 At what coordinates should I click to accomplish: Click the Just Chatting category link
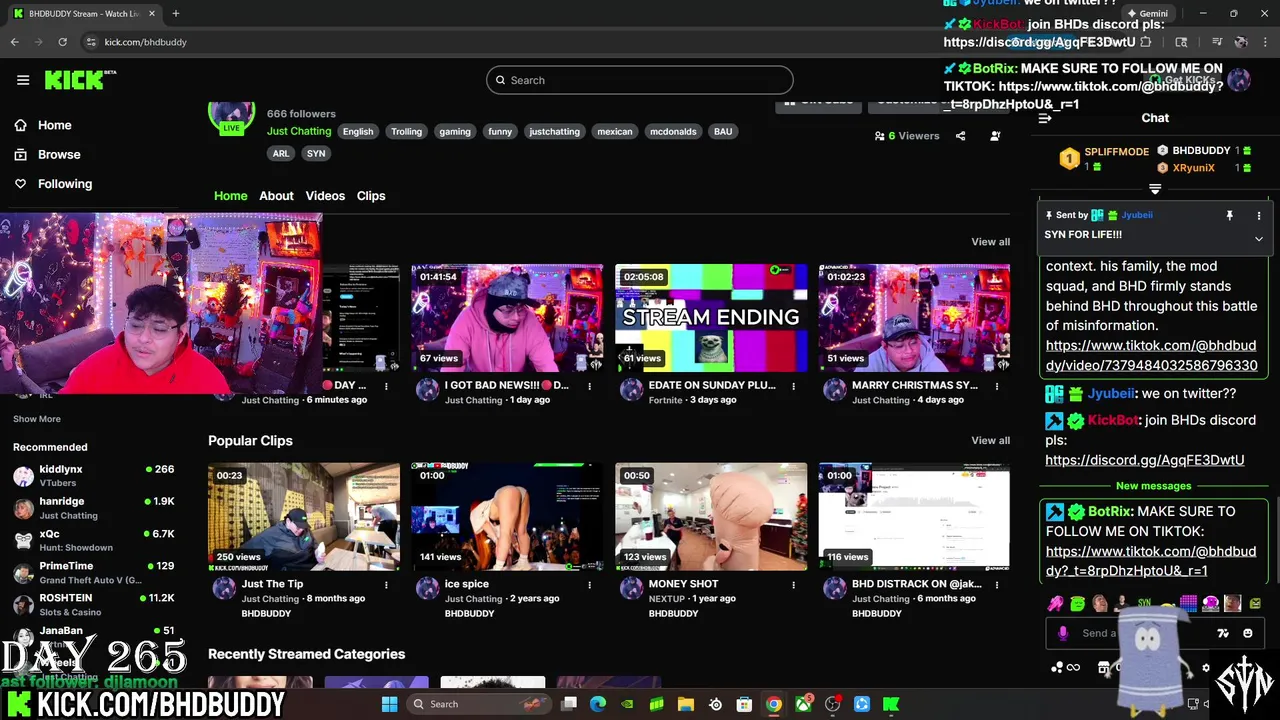pos(299,131)
